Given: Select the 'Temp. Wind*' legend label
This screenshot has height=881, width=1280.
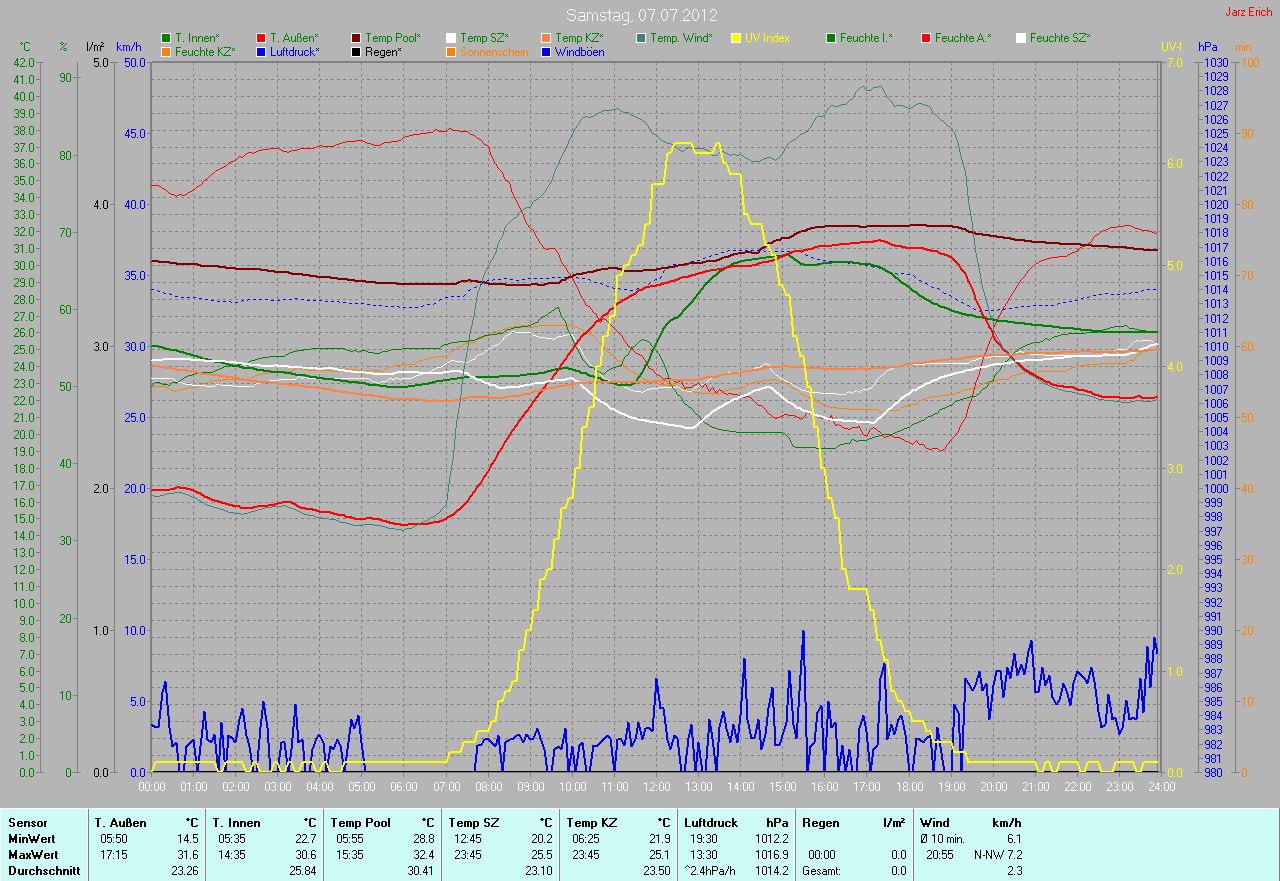Looking at the screenshot, I should (x=681, y=38).
